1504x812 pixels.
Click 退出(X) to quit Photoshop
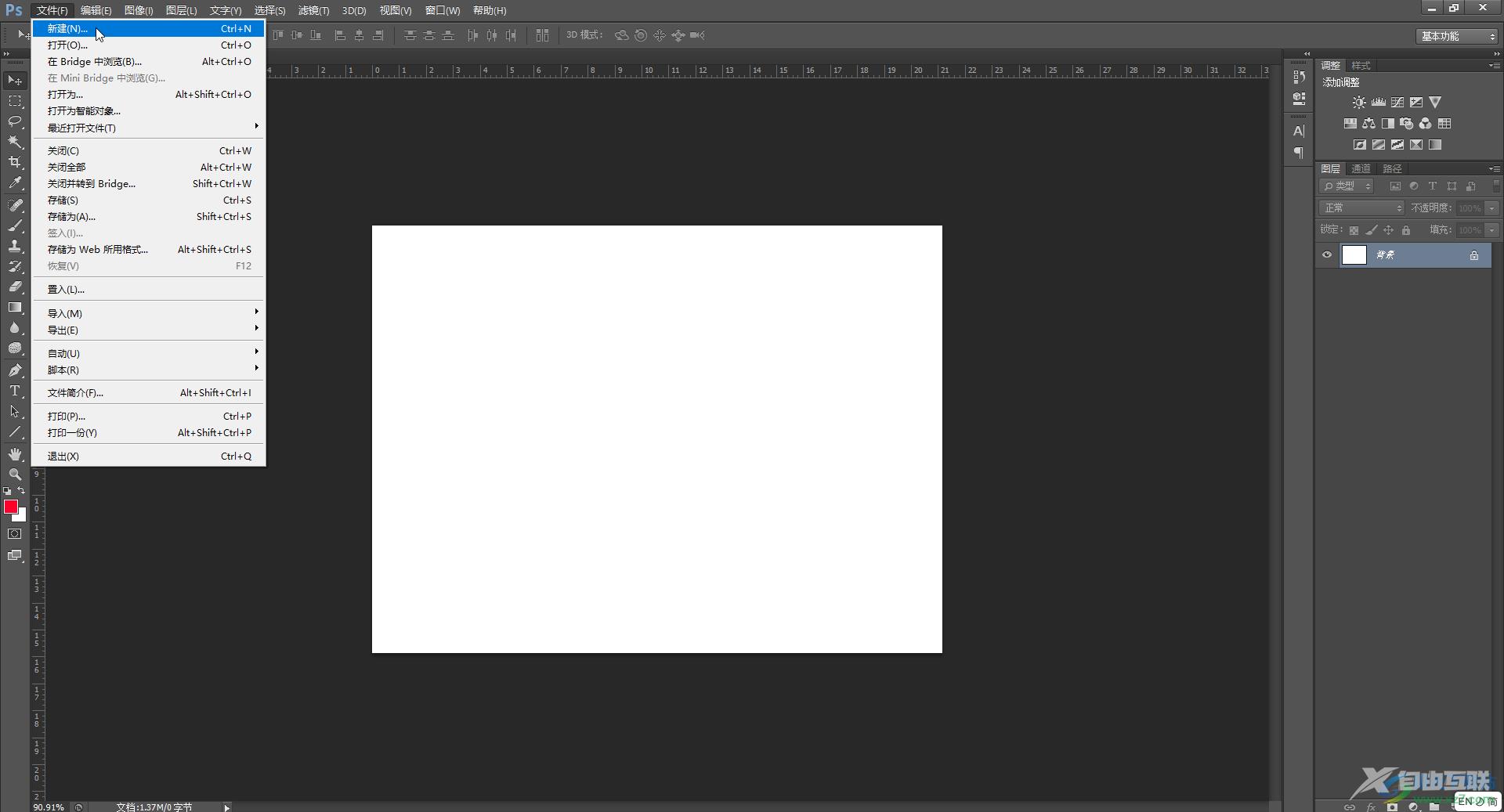(x=149, y=456)
